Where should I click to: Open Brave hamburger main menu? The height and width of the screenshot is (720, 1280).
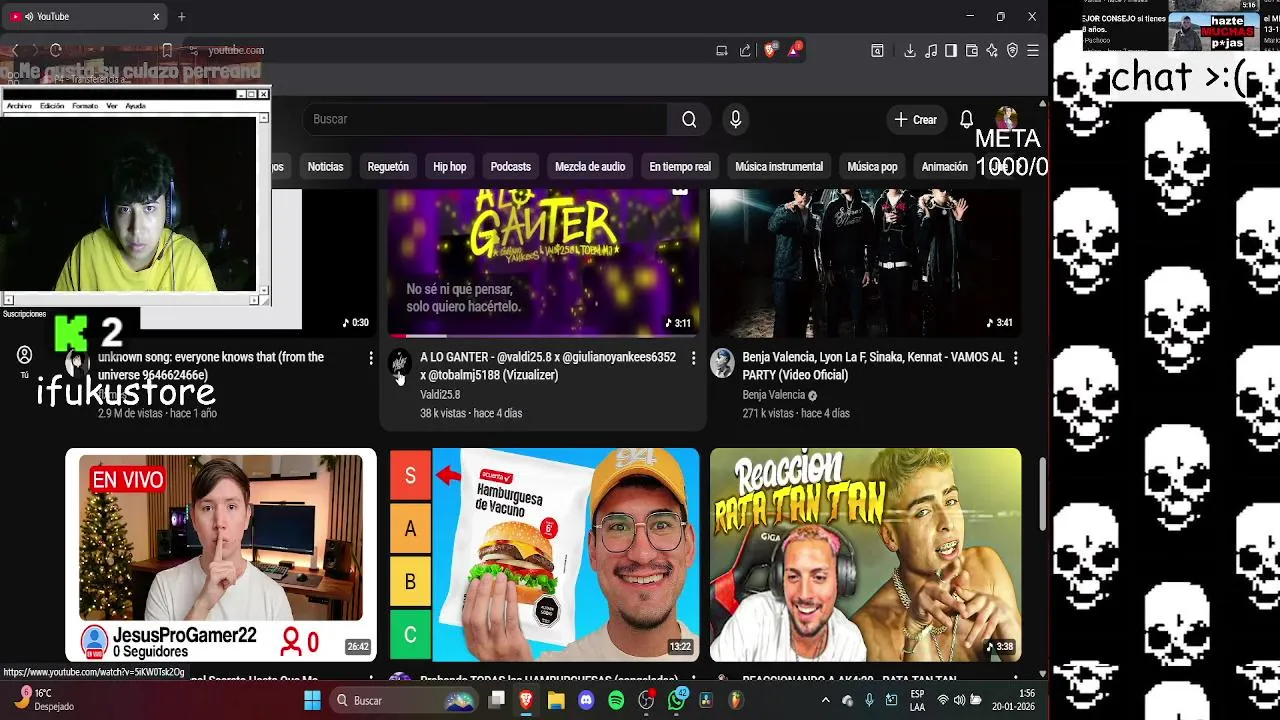tap(1033, 50)
